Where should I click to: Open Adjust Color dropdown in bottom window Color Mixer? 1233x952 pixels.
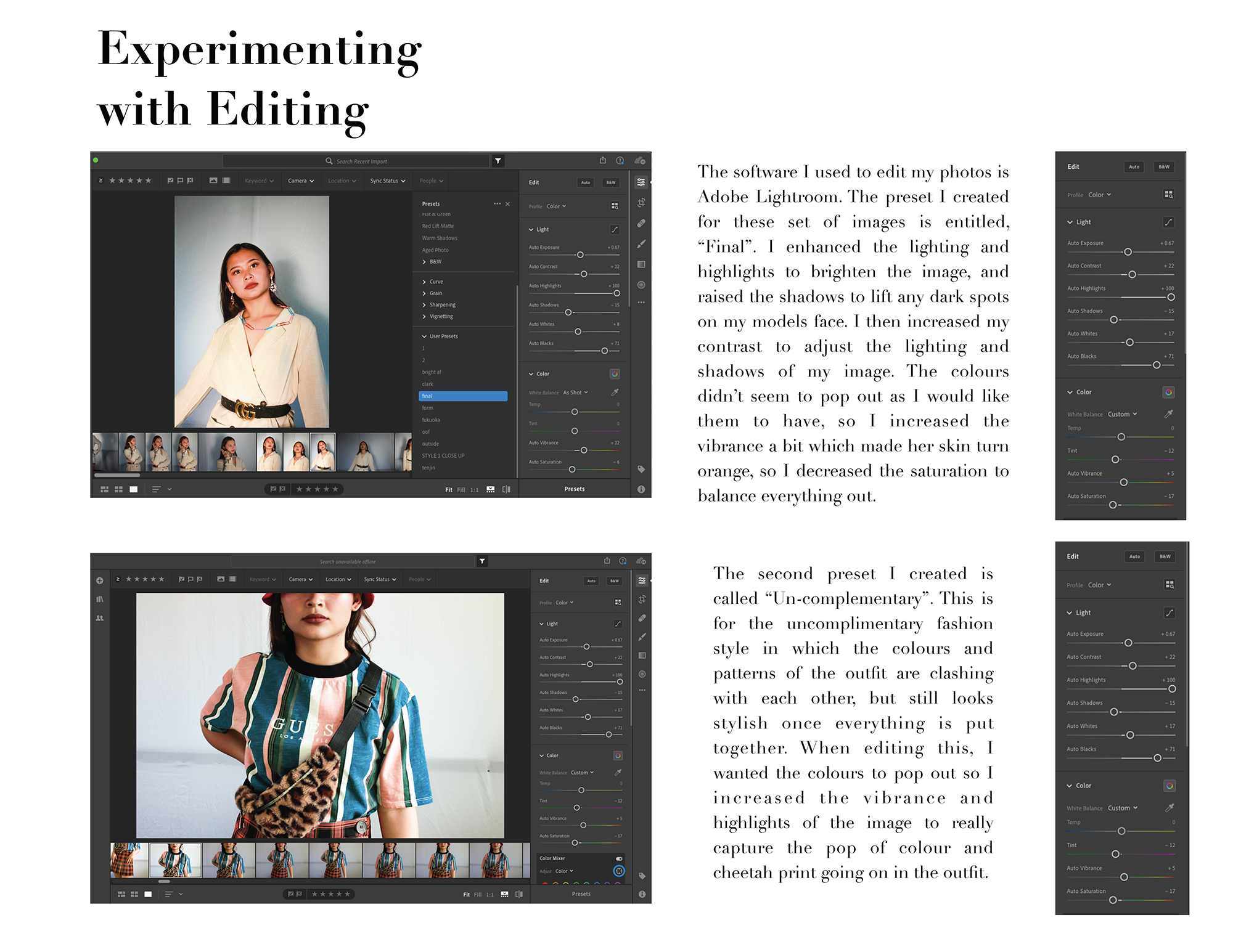click(564, 871)
